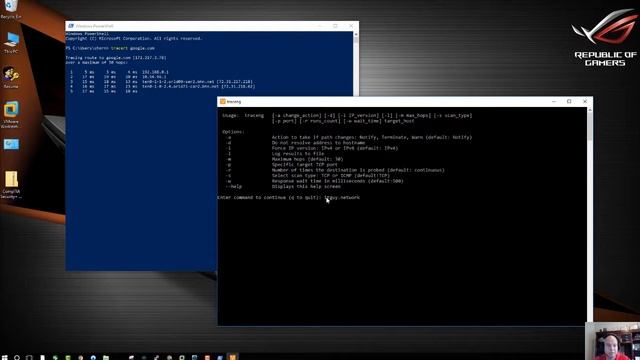Click 'Do not resolve address to hostname' line
640x360 pixels.
click(318, 143)
